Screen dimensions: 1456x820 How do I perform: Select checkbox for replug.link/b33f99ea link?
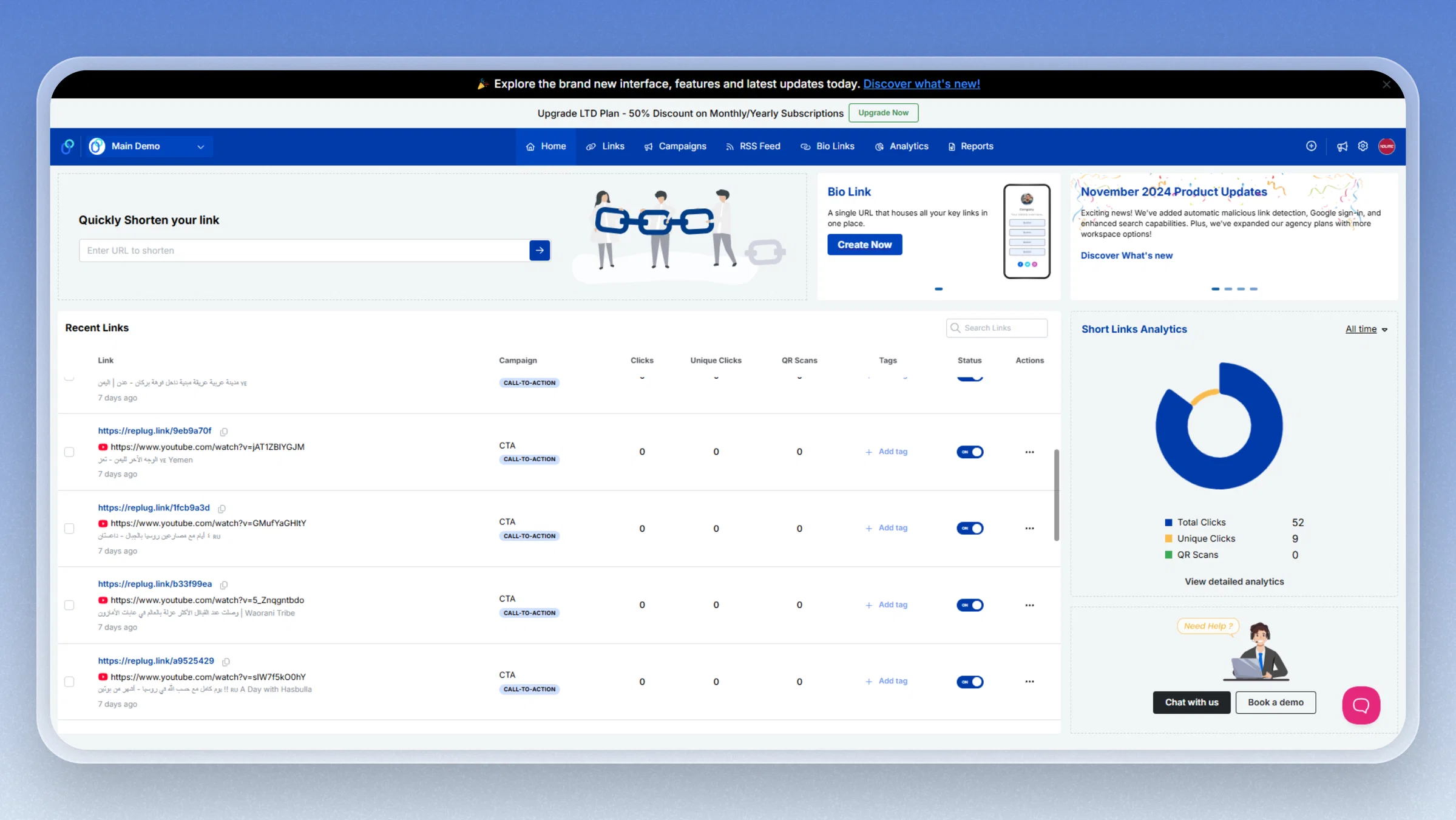click(69, 605)
